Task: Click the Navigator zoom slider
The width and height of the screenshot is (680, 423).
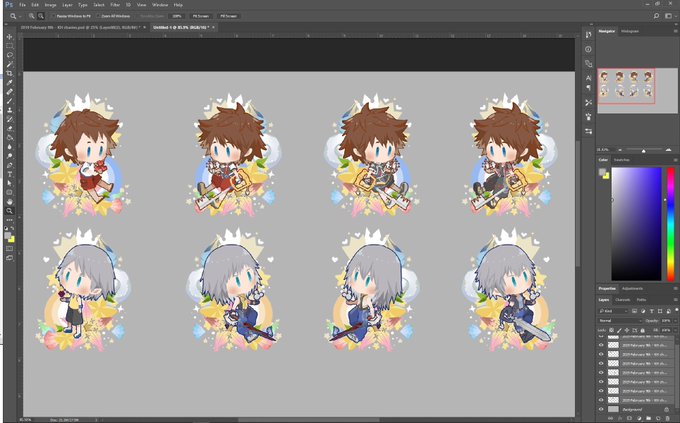Action: click(x=644, y=150)
